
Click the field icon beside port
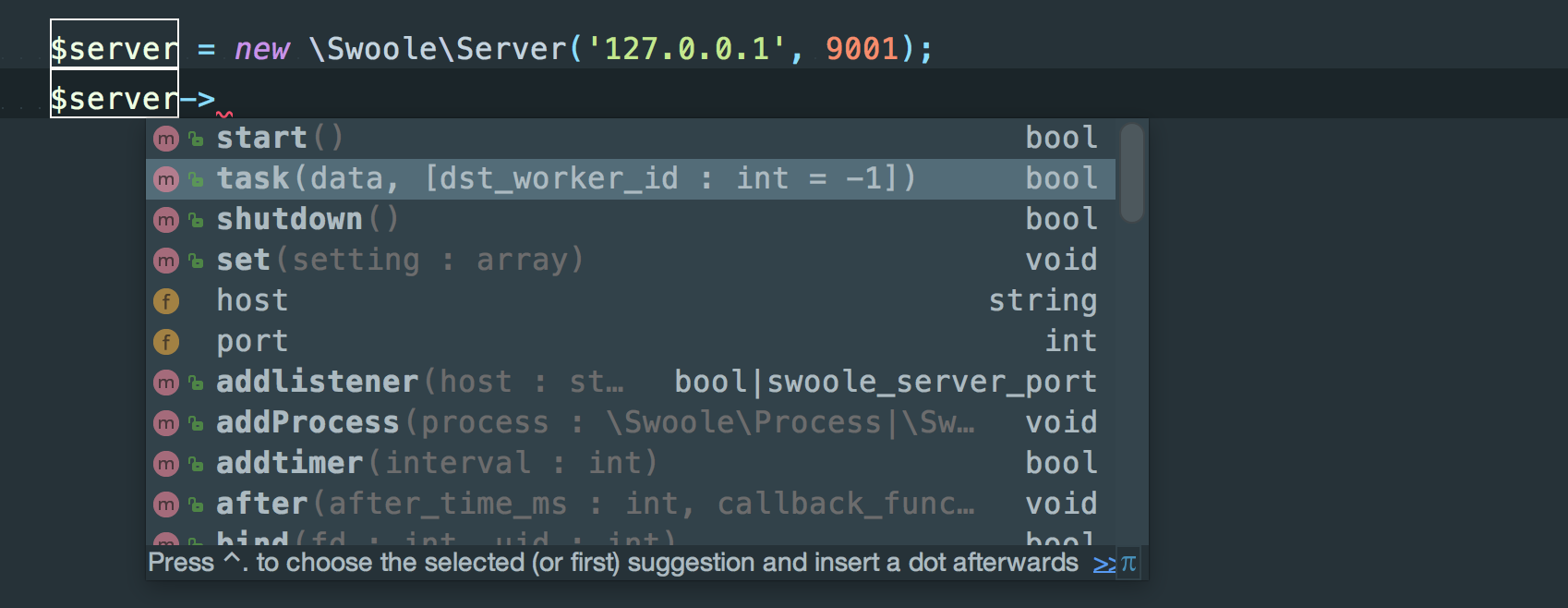[x=166, y=342]
